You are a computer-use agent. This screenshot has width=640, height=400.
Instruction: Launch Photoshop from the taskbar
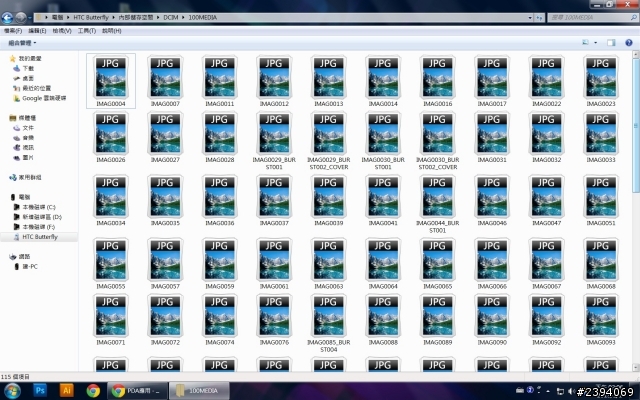coord(40,391)
